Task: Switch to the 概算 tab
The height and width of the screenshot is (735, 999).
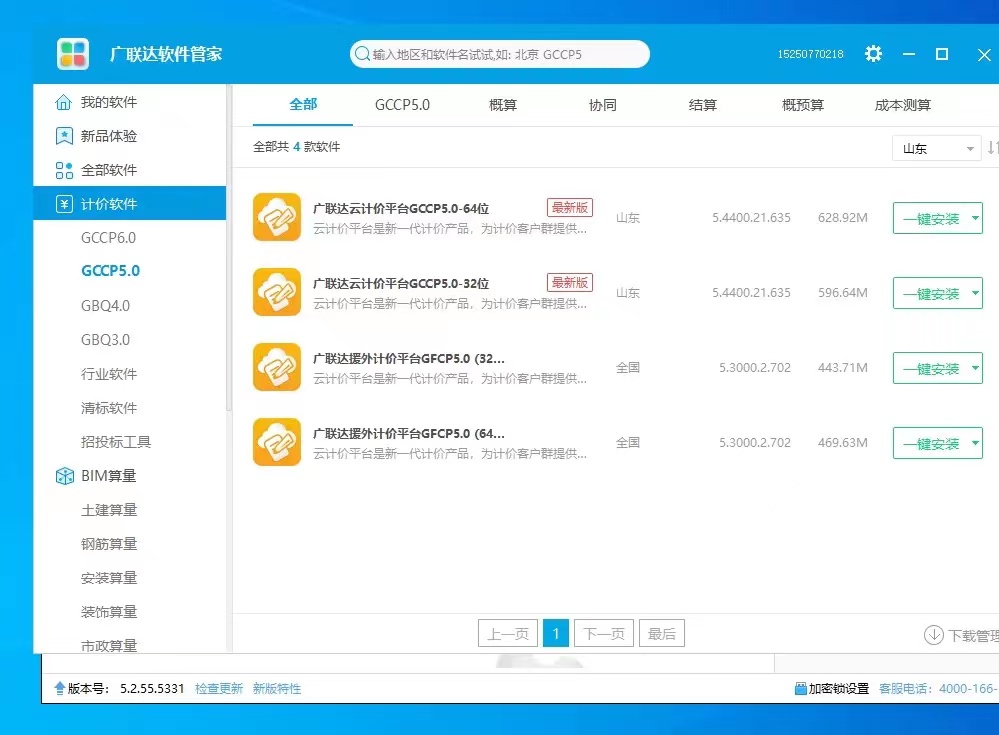Action: click(503, 105)
